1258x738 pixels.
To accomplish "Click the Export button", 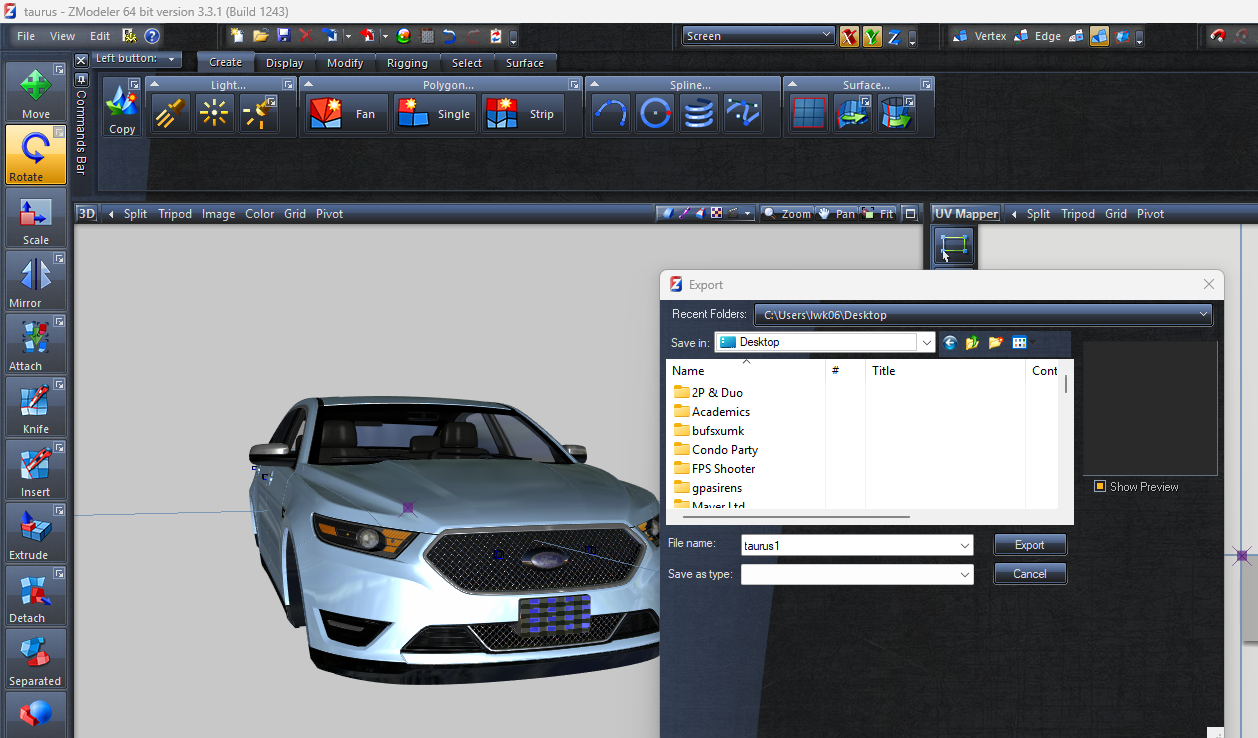I will 1030,545.
